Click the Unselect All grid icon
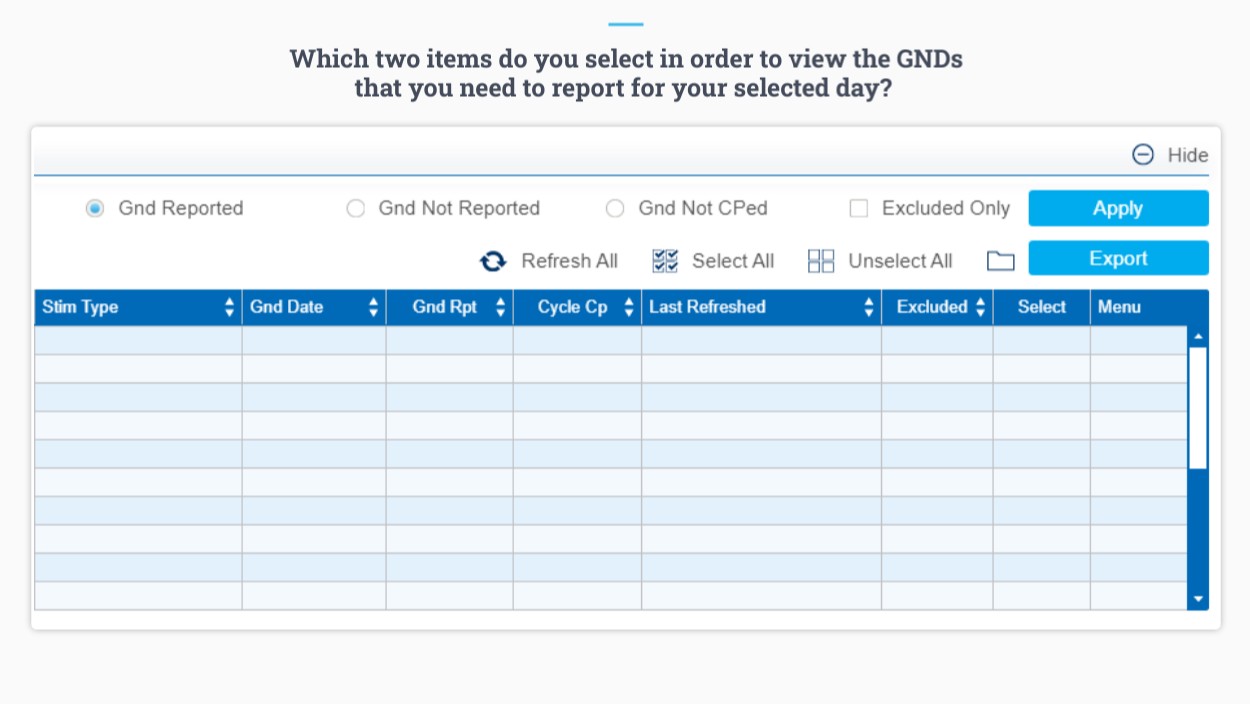Image resolution: width=1250 pixels, height=704 pixels. (821, 261)
